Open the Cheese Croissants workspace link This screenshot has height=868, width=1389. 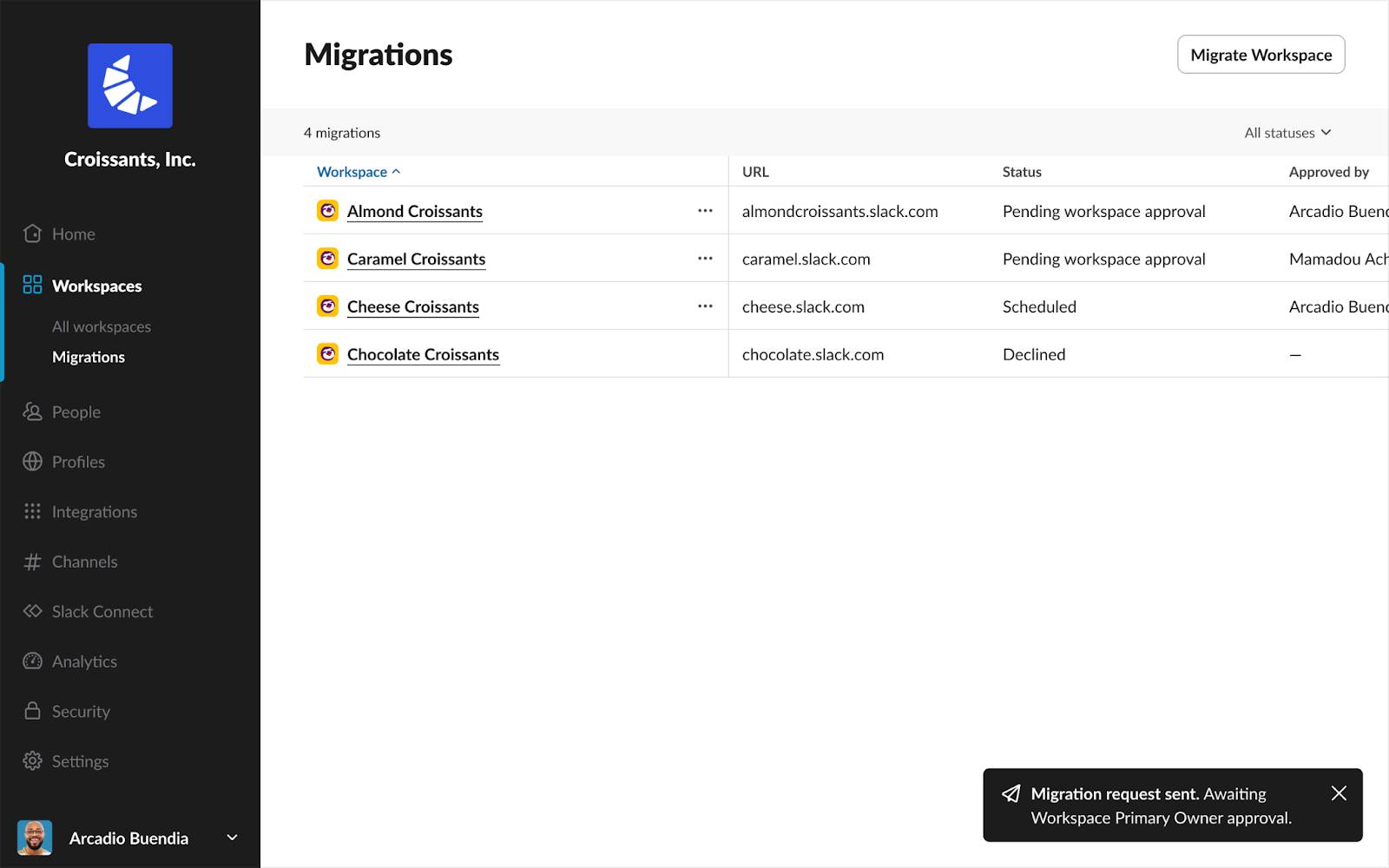[413, 306]
